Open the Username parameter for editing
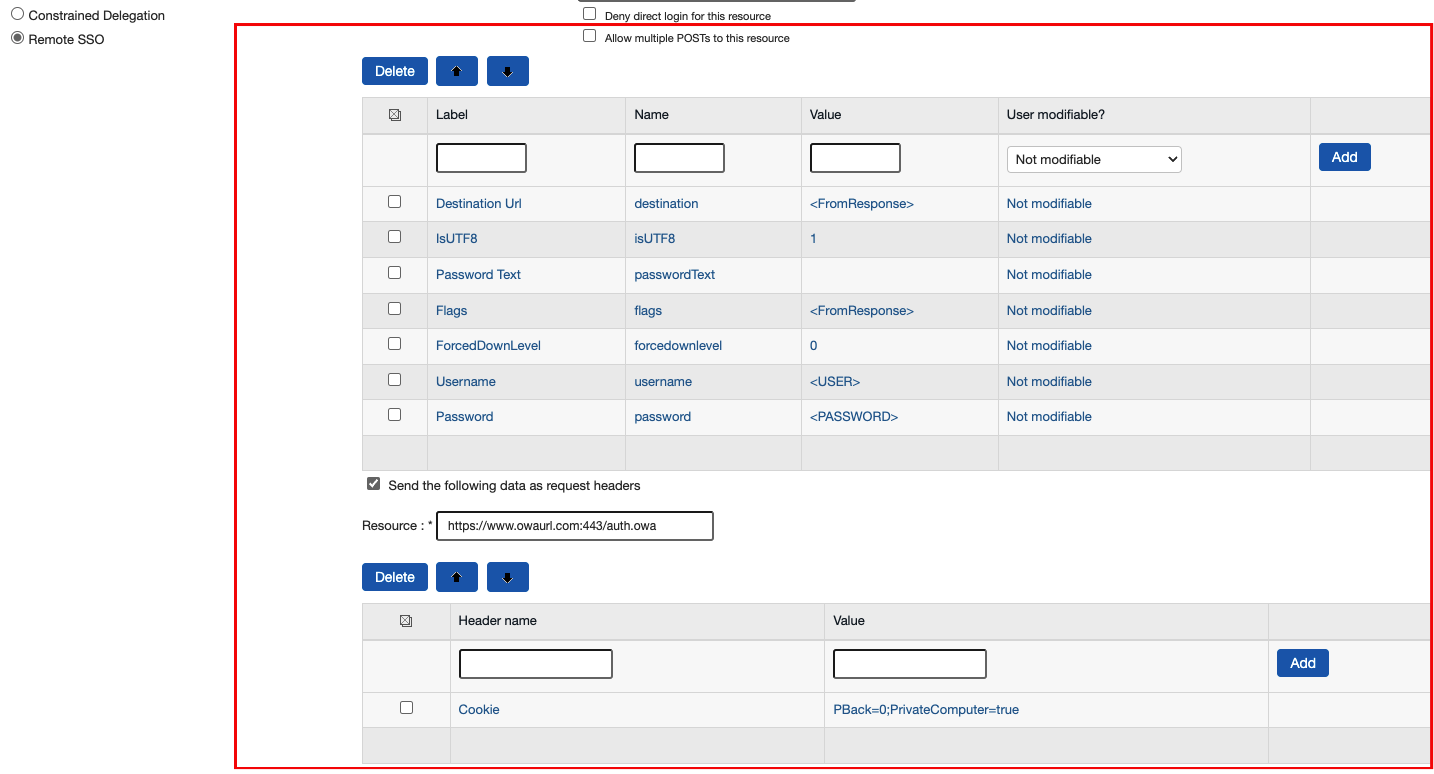This screenshot has width=1434, height=774. 465,381
